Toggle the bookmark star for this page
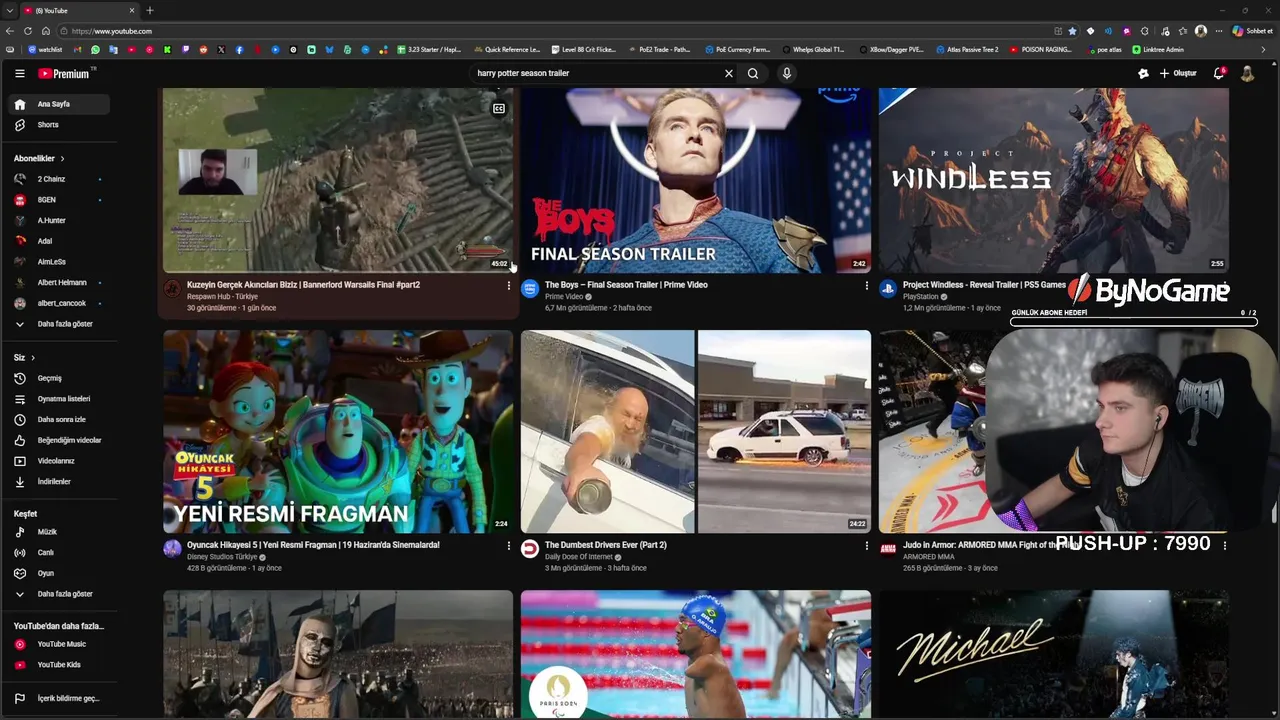Image resolution: width=1280 pixels, height=720 pixels. pyautogui.click(x=1072, y=31)
